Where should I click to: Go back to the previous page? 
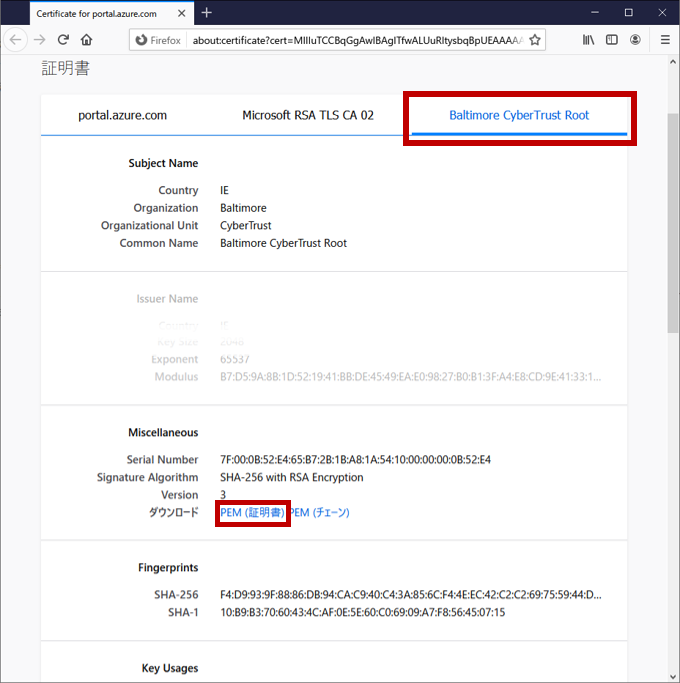16,40
